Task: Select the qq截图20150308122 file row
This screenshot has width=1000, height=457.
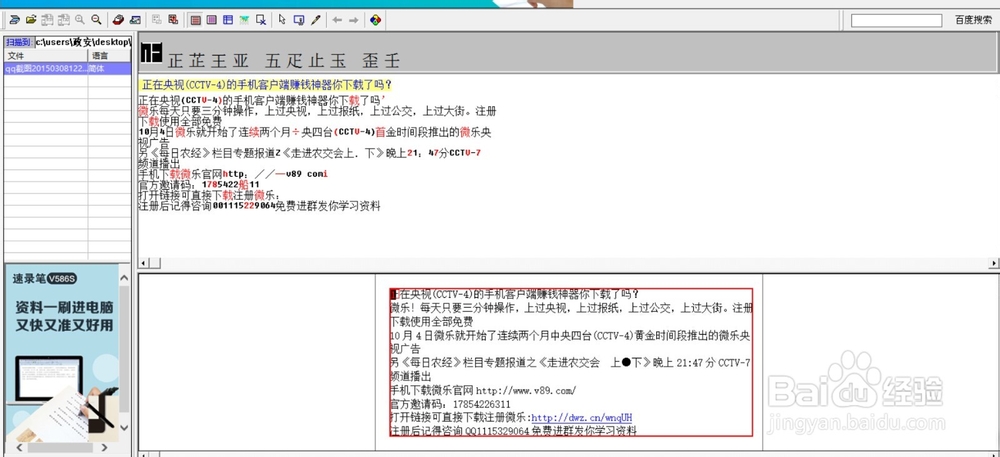Action: [x=45, y=68]
